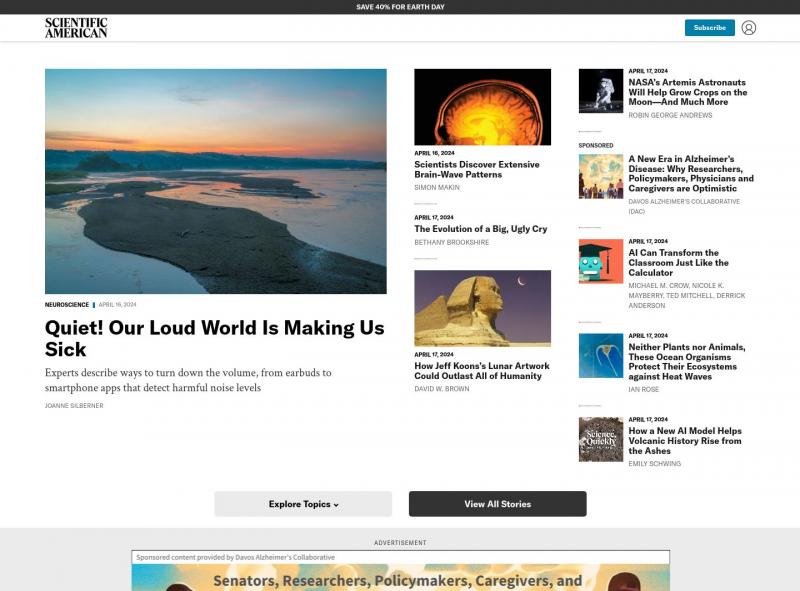The width and height of the screenshot is (800, 591).
Task: Open the river sunset featured image
Action: click(x=216, y=181)
